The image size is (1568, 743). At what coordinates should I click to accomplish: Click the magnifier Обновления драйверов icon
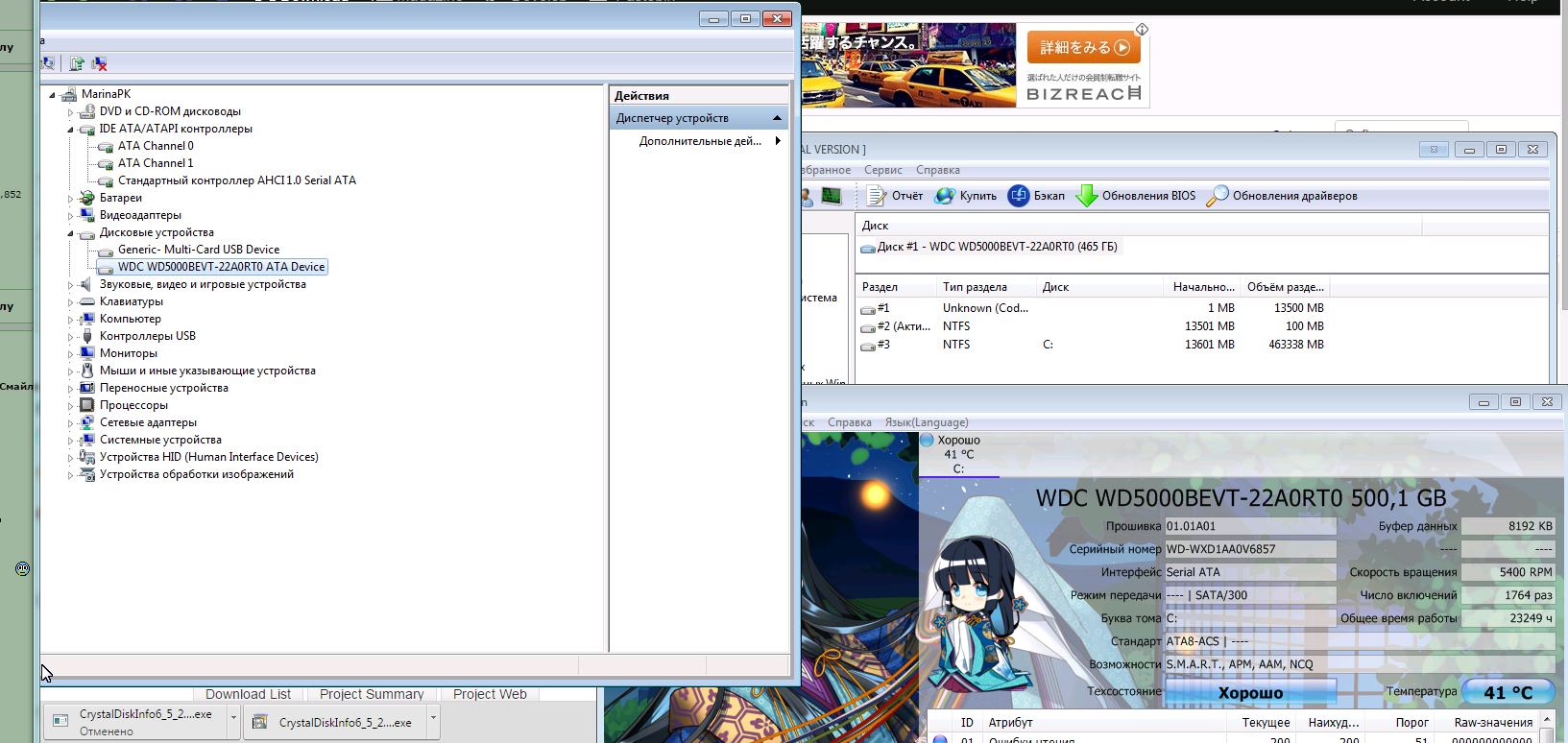[x=1217, y=196]
